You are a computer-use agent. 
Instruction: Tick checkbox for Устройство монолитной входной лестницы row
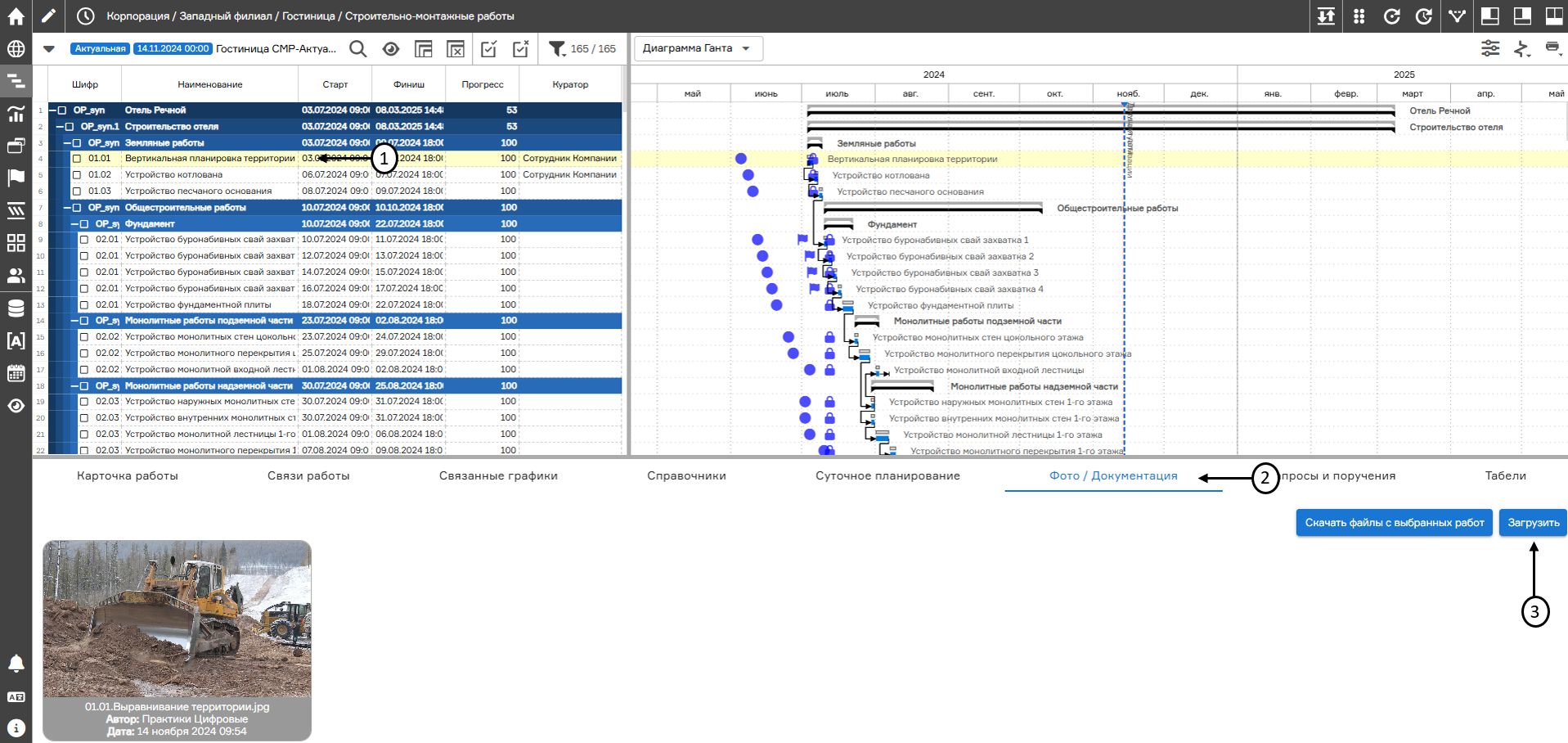pyautogui.click(x=84, y=369)
